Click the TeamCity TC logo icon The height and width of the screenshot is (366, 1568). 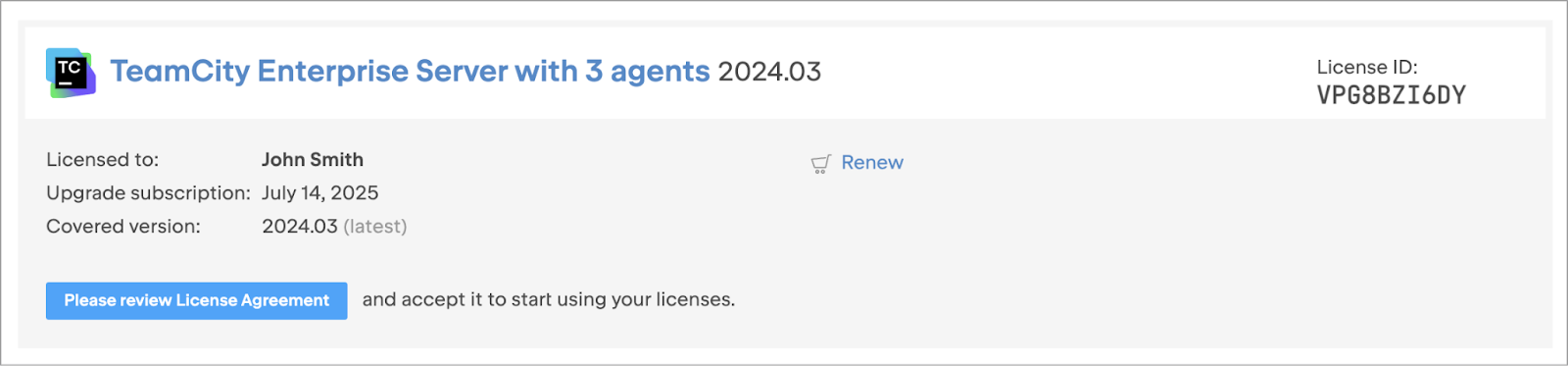pyautogui.click(x=71, y=73)
